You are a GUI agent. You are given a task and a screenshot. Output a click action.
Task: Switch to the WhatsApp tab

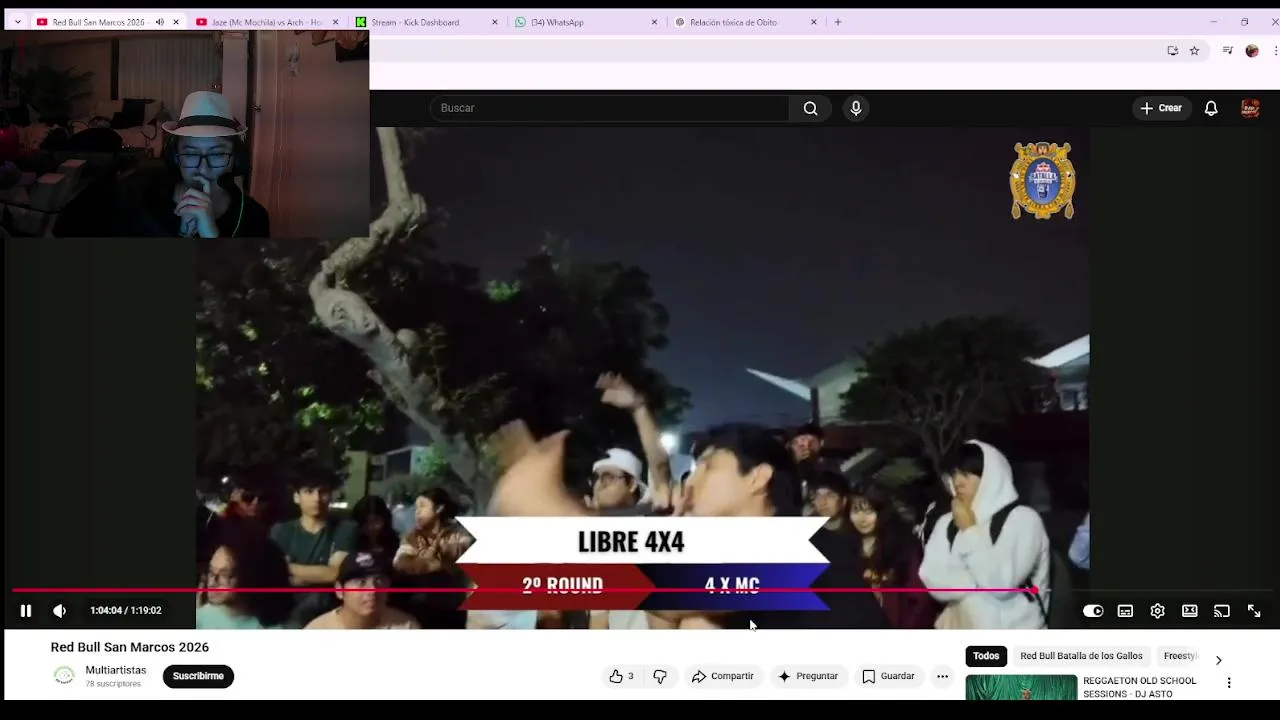[x=557, y=22]
